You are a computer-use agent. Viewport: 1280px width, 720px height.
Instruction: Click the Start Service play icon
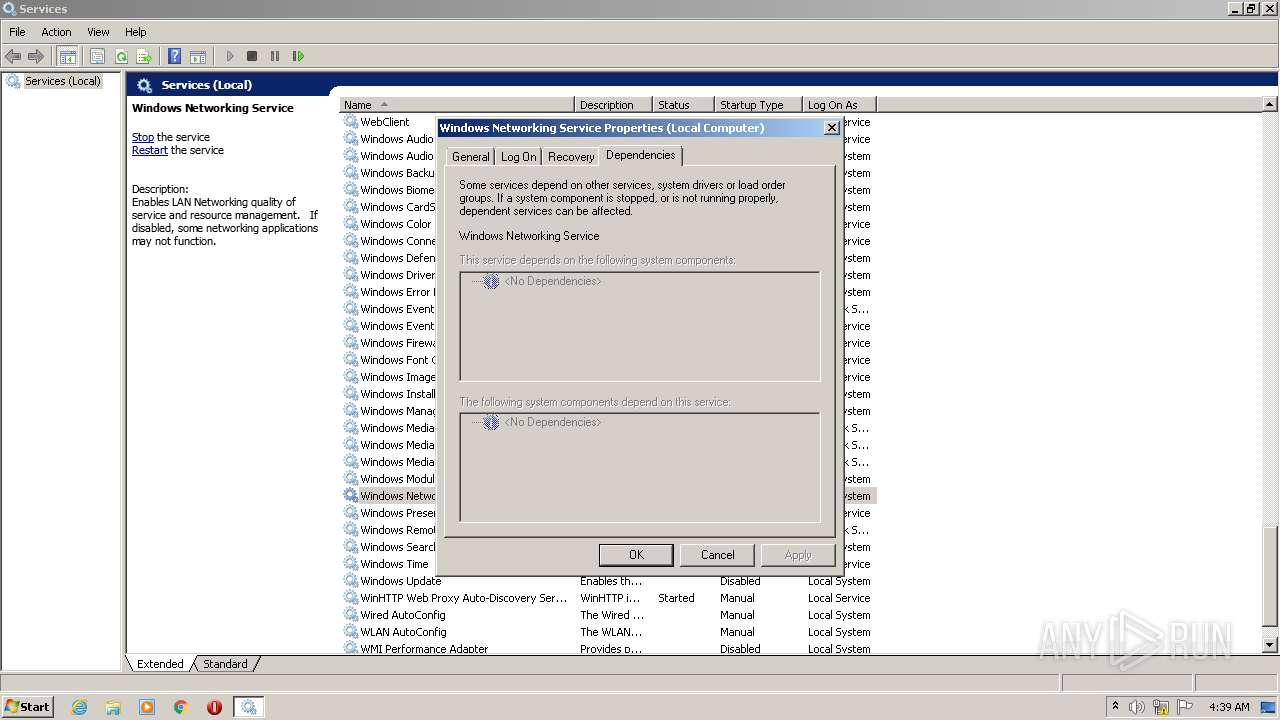coord(230,57)
